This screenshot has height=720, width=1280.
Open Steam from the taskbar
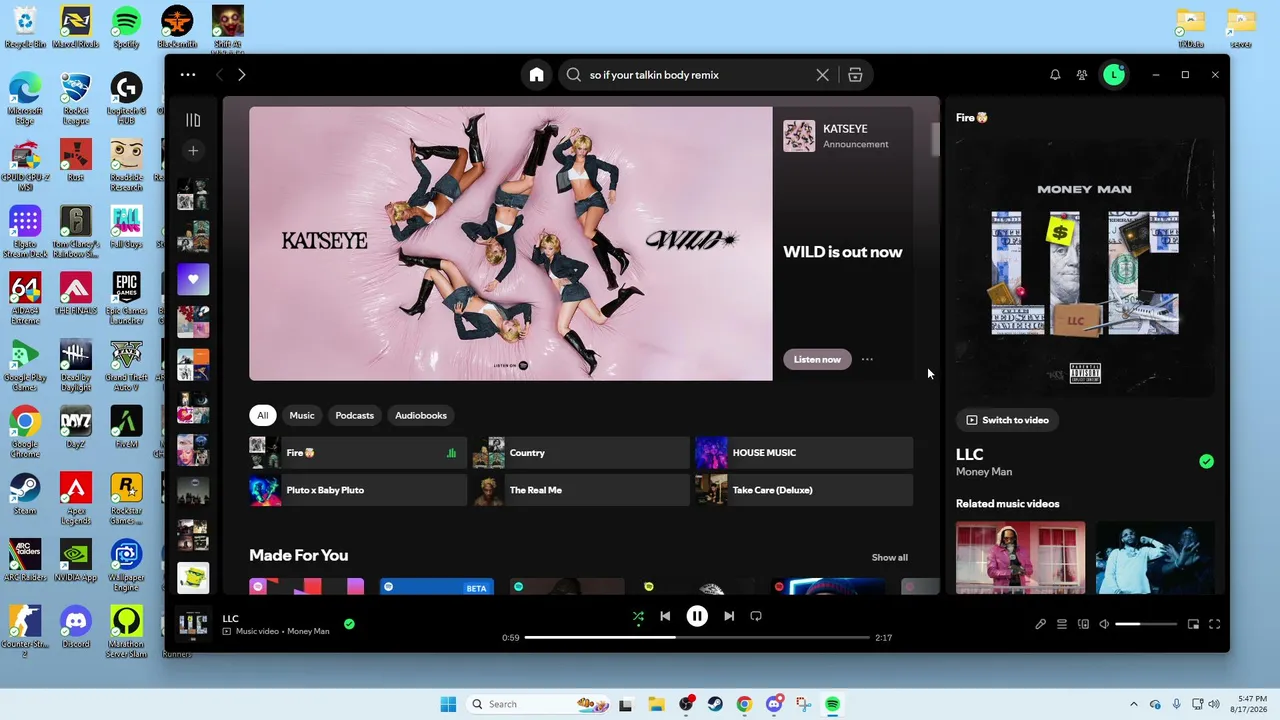tap(715, 704)
